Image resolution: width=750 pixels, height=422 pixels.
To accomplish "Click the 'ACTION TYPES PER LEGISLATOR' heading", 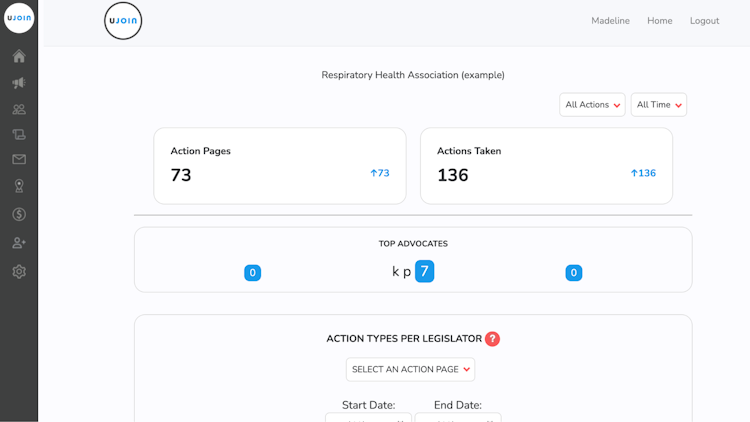I will click(x=404, y=339).
